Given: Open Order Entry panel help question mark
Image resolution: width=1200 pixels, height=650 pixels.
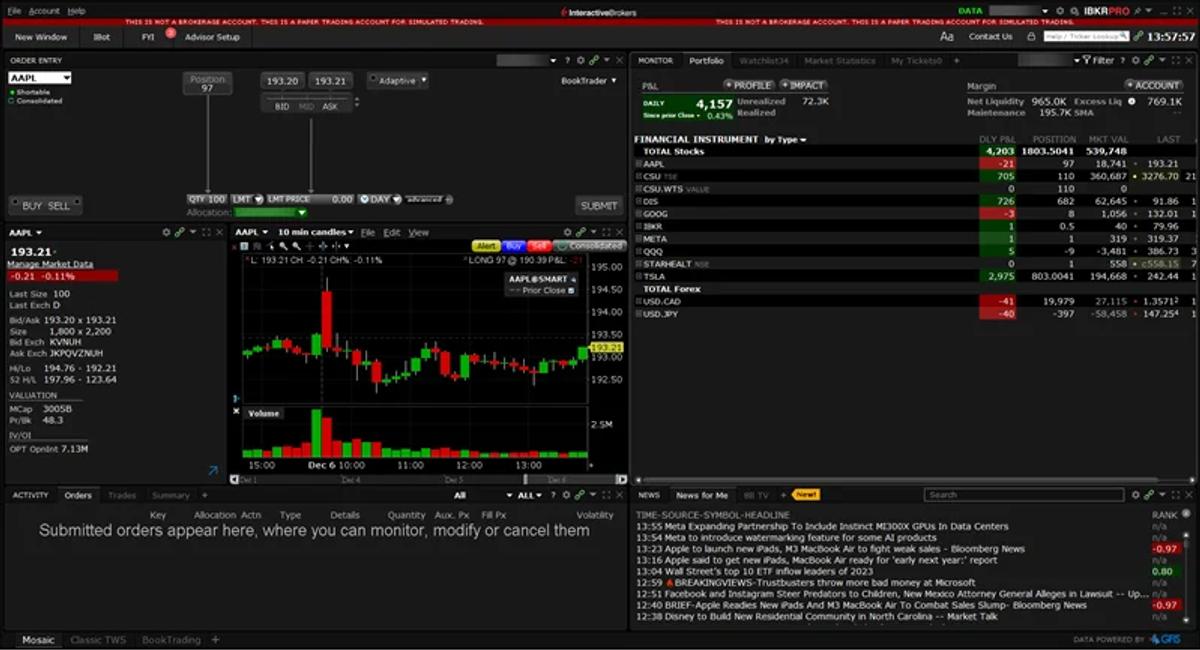Looking at the screenshot, I should [567, 61].
